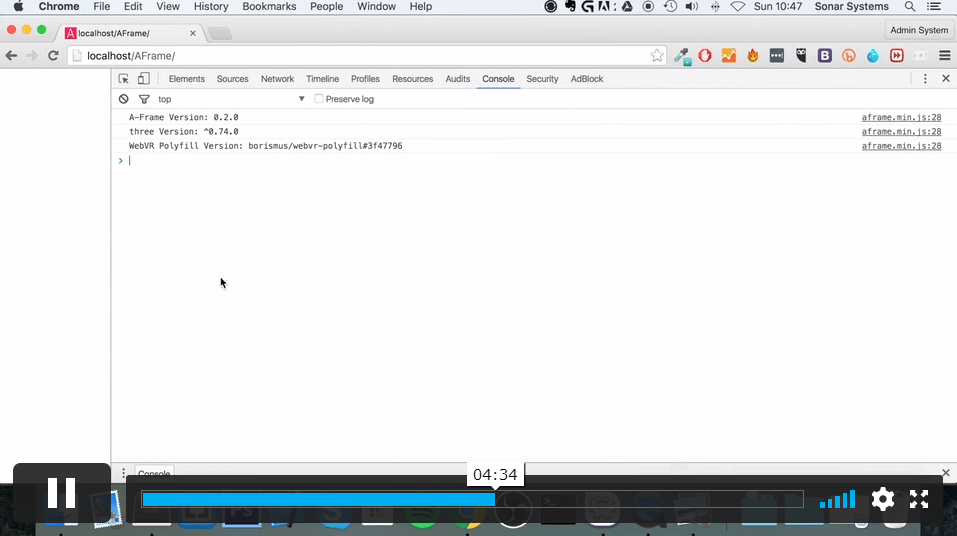Click the WebVR Polyfill Version log line
This screenshot has height=536, width=957.
tap(265, 146)
